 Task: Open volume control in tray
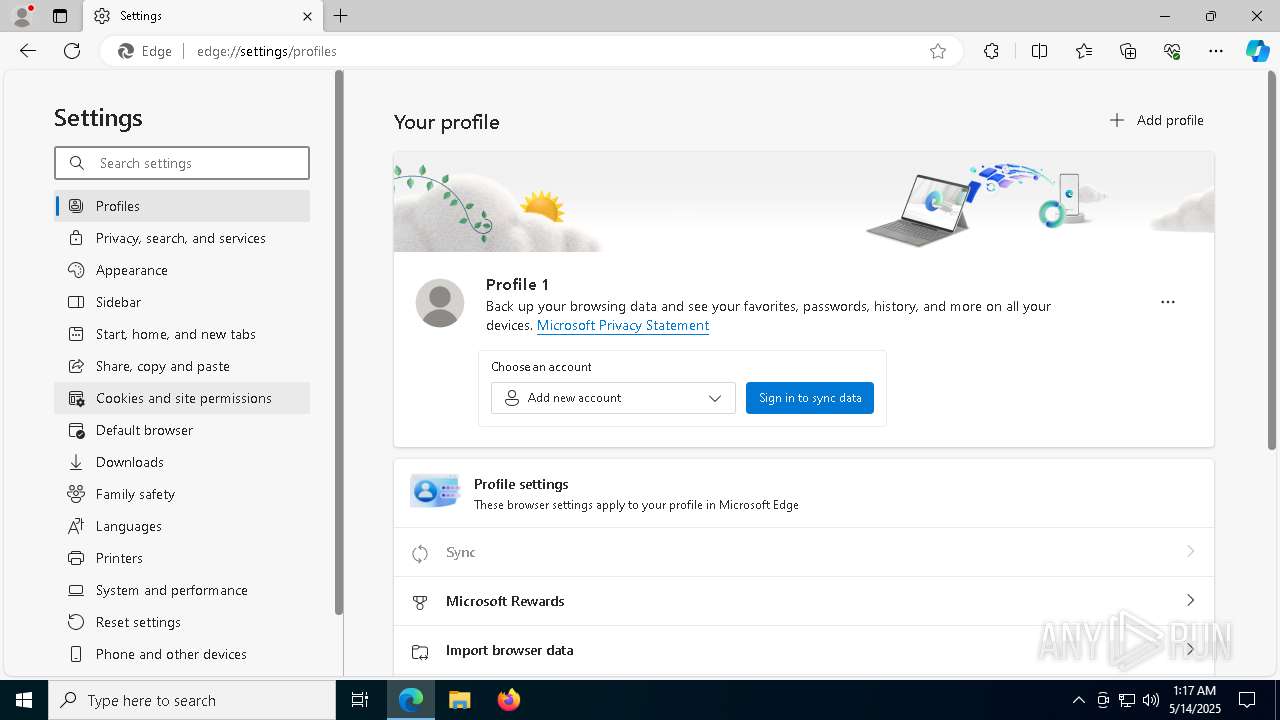tap(1151, 700)
